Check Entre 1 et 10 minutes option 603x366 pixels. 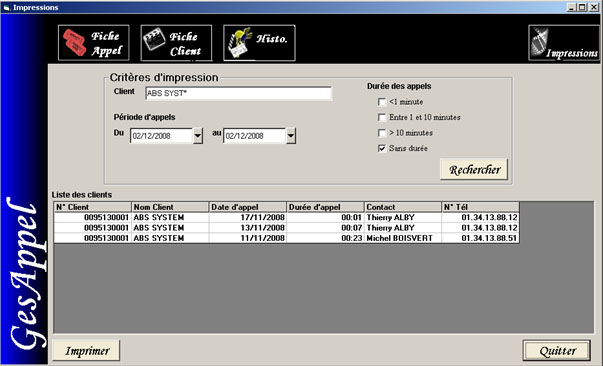[x=381, y=117]
